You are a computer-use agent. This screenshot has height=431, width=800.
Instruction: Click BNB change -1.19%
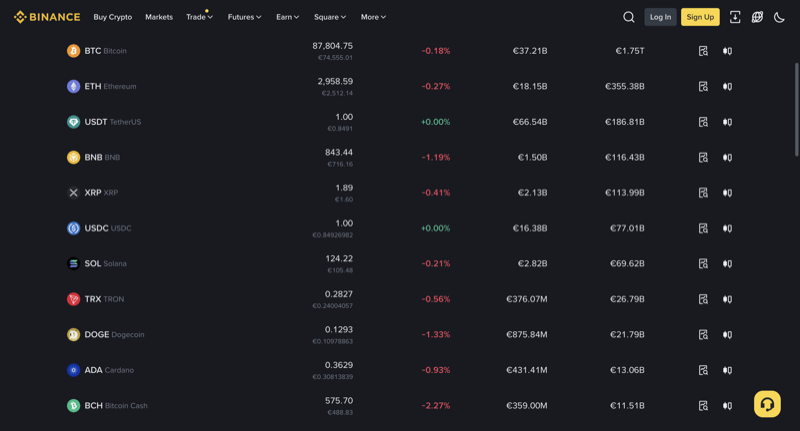tap(436, 157)
